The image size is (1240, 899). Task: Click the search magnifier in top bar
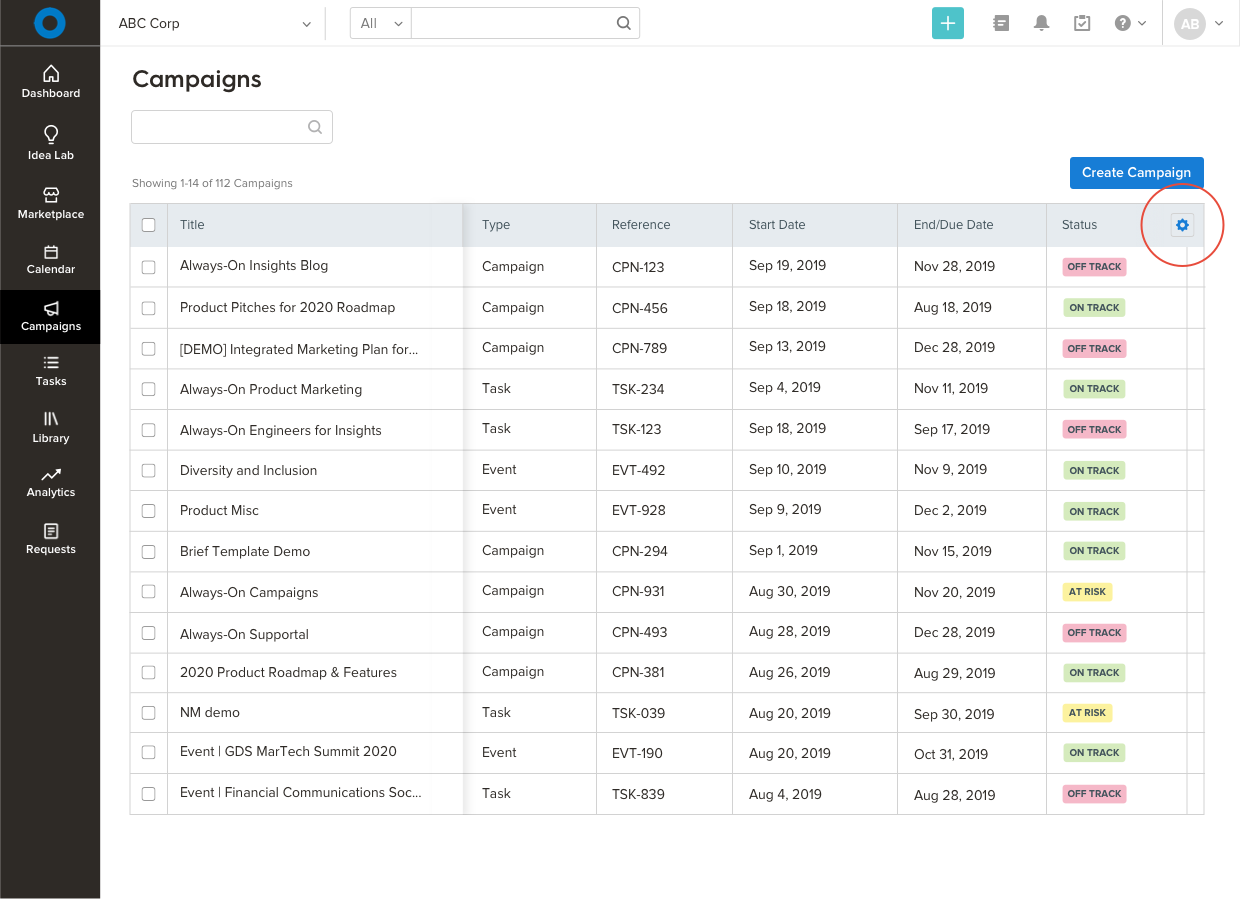tap(623, 23)
